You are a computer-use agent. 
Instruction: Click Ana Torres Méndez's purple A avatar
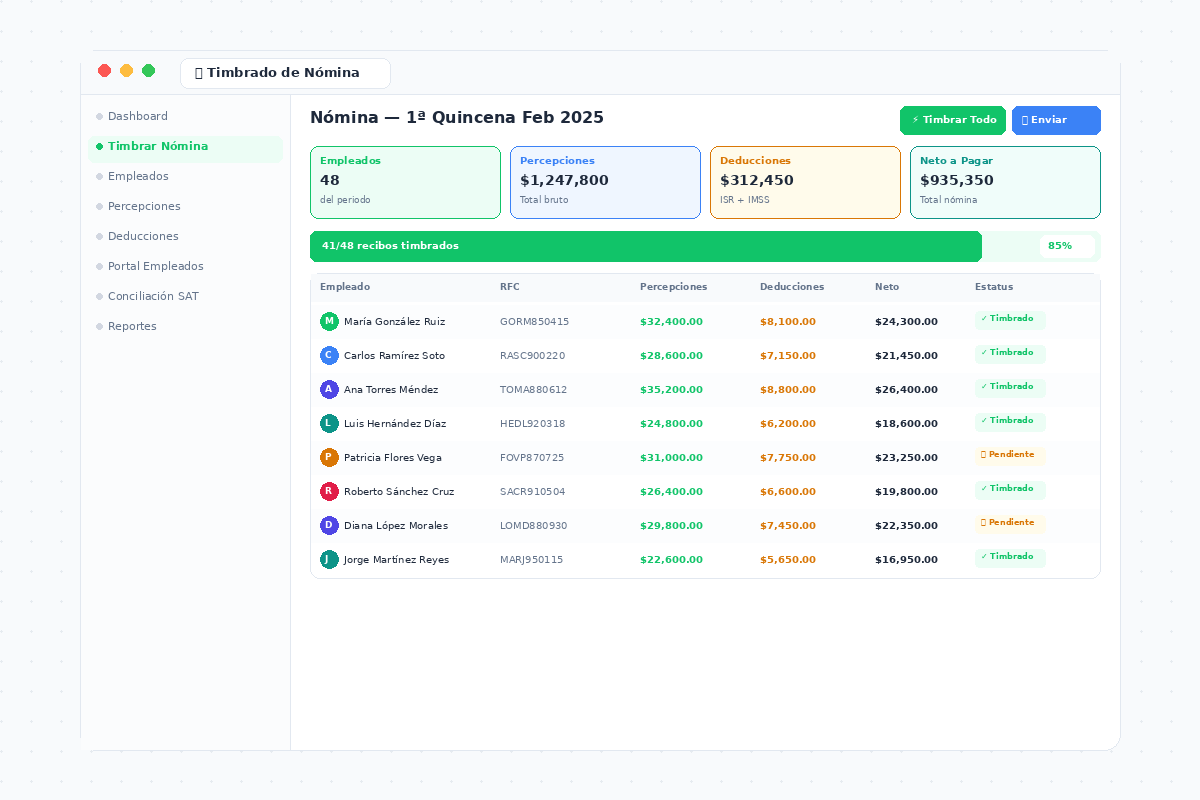point(329,389)
